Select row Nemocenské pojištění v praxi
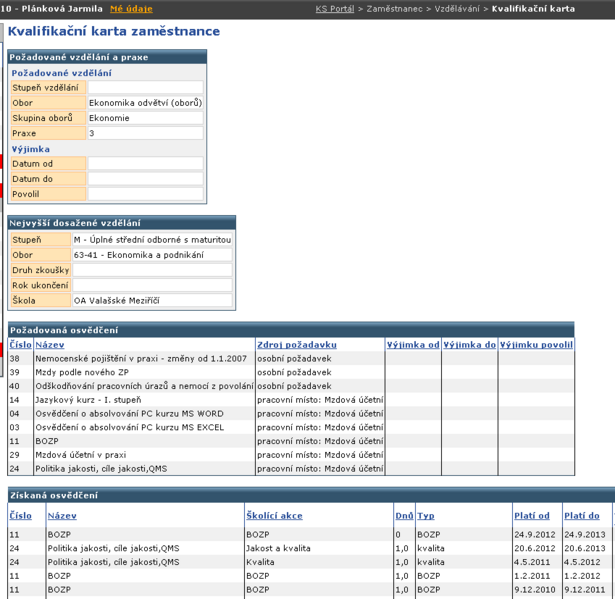The width and height of the screenshot is (615, 599). pyautogui.click(x=291, y=359)
